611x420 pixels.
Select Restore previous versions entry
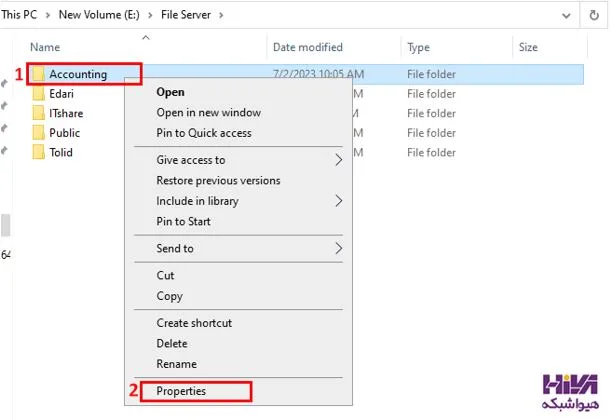click(218, 180)
